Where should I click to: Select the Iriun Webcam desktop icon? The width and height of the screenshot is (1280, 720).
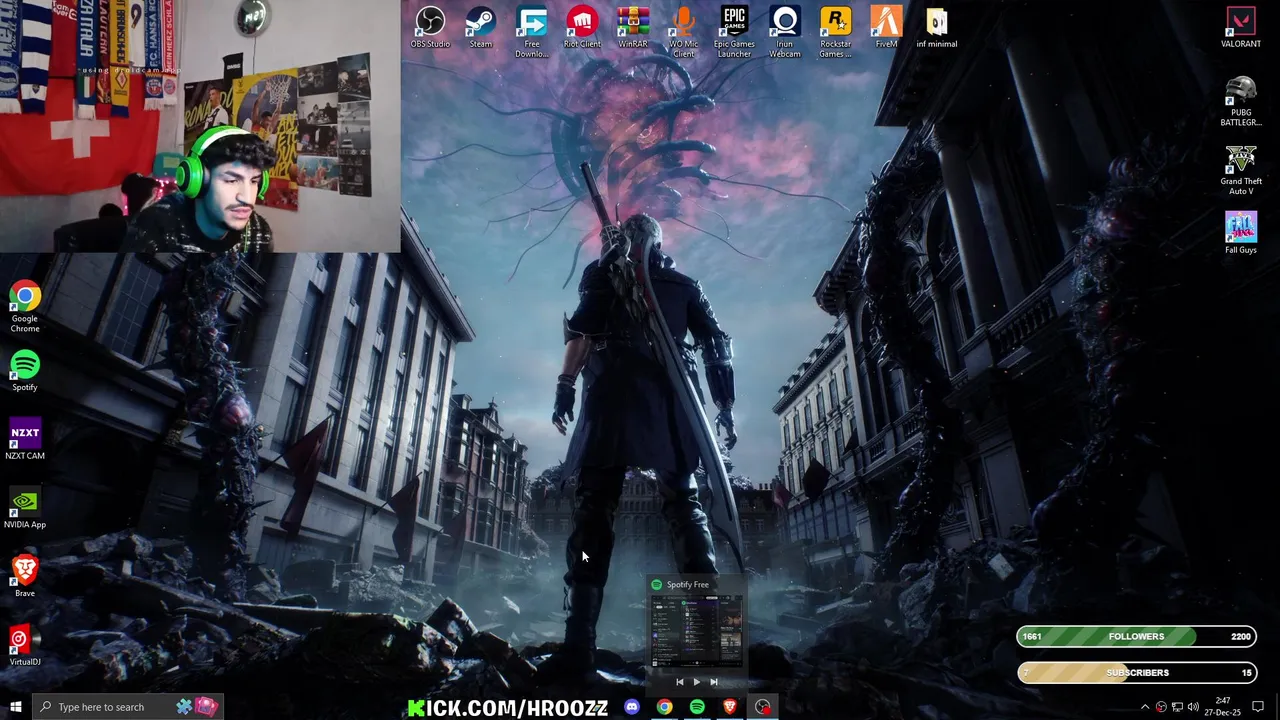[785, 32]
